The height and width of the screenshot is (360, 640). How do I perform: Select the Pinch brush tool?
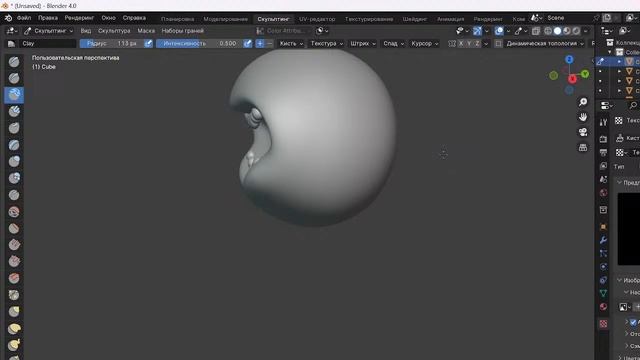(14, 295)
